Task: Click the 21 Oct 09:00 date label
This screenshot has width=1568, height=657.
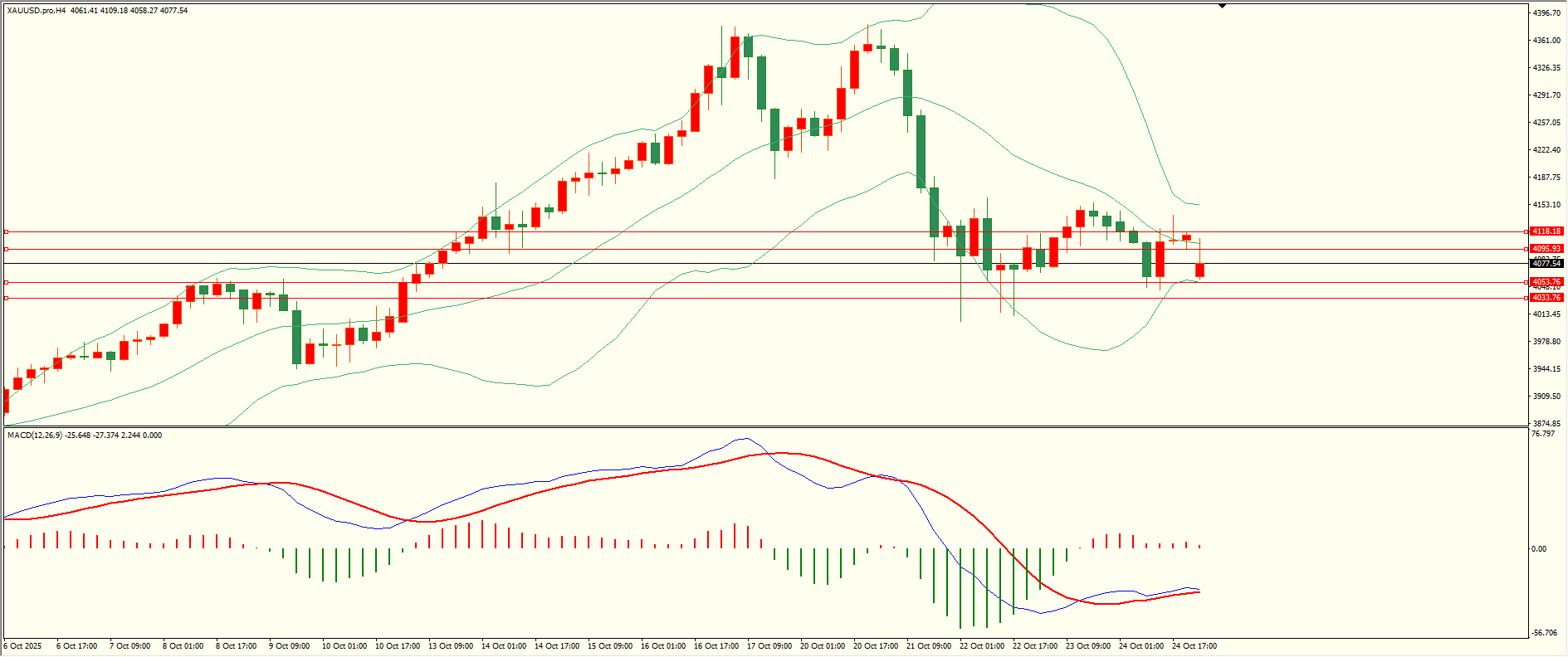Action: coord(928,646)
